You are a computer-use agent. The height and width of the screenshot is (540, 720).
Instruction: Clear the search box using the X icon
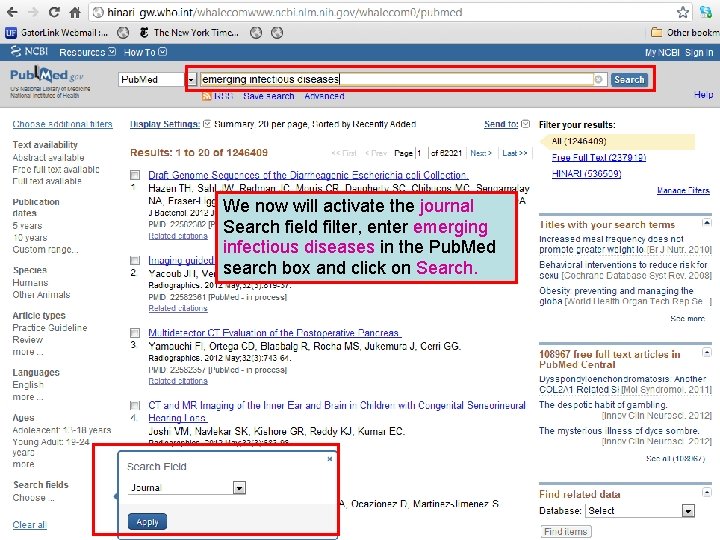pos(598,79)
